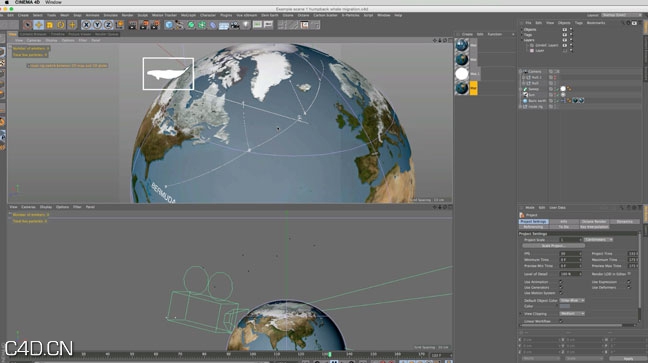Click the floor environment icon
The width and height of the screenshot is (648, 363).
[x=224, y=25]
